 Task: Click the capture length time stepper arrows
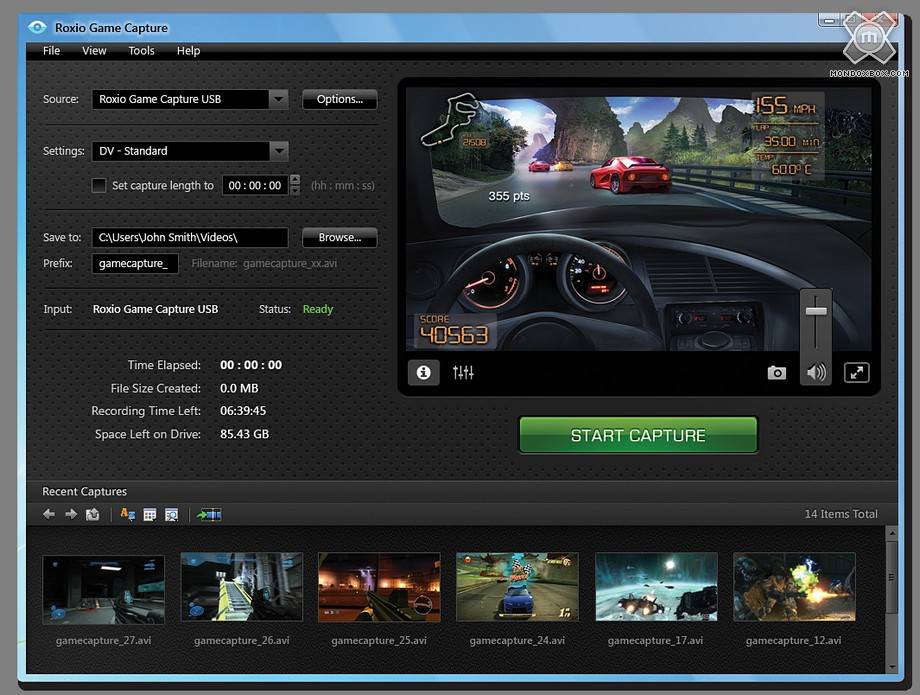pyautogui.click(x=293, y=185)
